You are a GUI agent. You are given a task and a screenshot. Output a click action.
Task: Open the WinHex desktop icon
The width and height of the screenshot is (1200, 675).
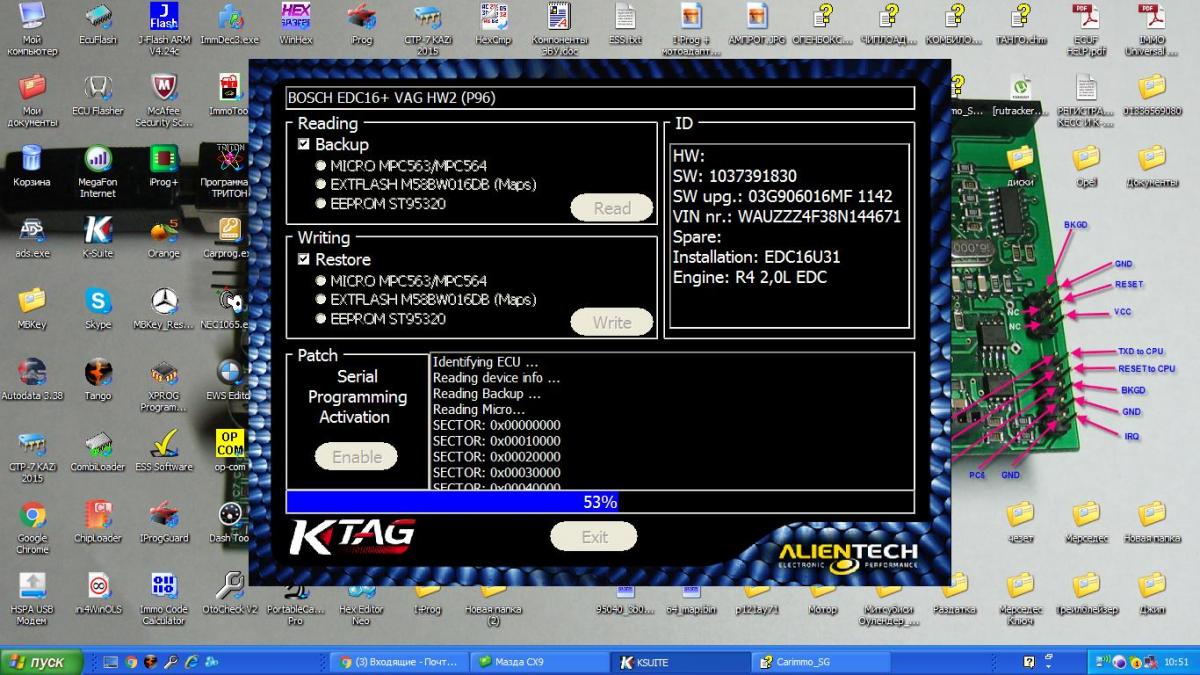click(295, 18)
